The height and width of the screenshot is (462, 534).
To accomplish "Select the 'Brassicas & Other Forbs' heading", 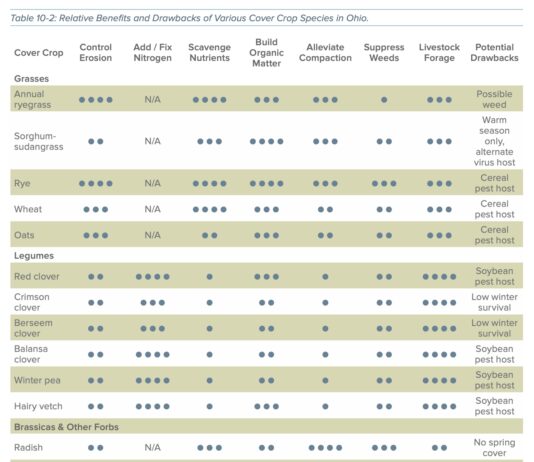I will [66, 427].
